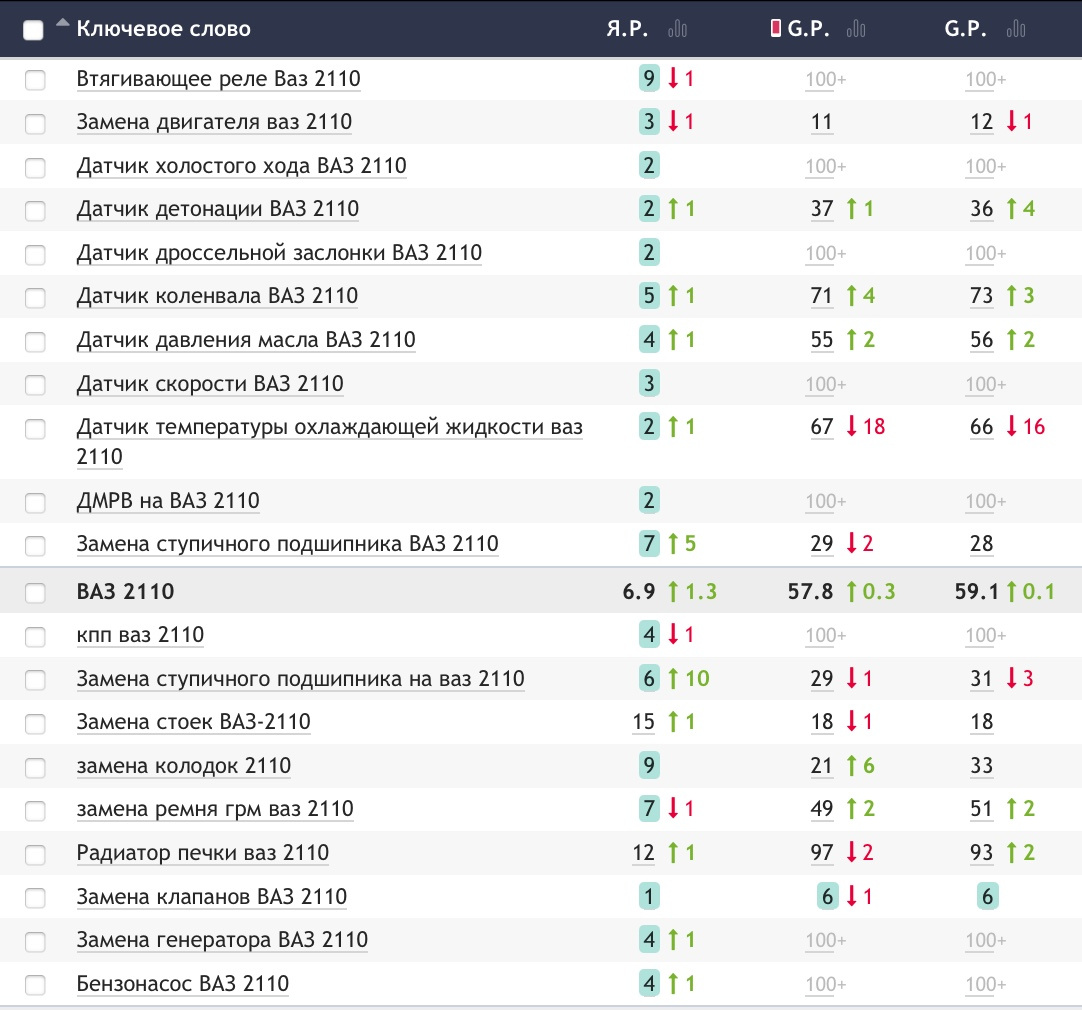This screenshot has height=1010, width=1082.
Task: Select the Замена двигателя ваз 2110 row checkbox
Action: tap(35, 123)
